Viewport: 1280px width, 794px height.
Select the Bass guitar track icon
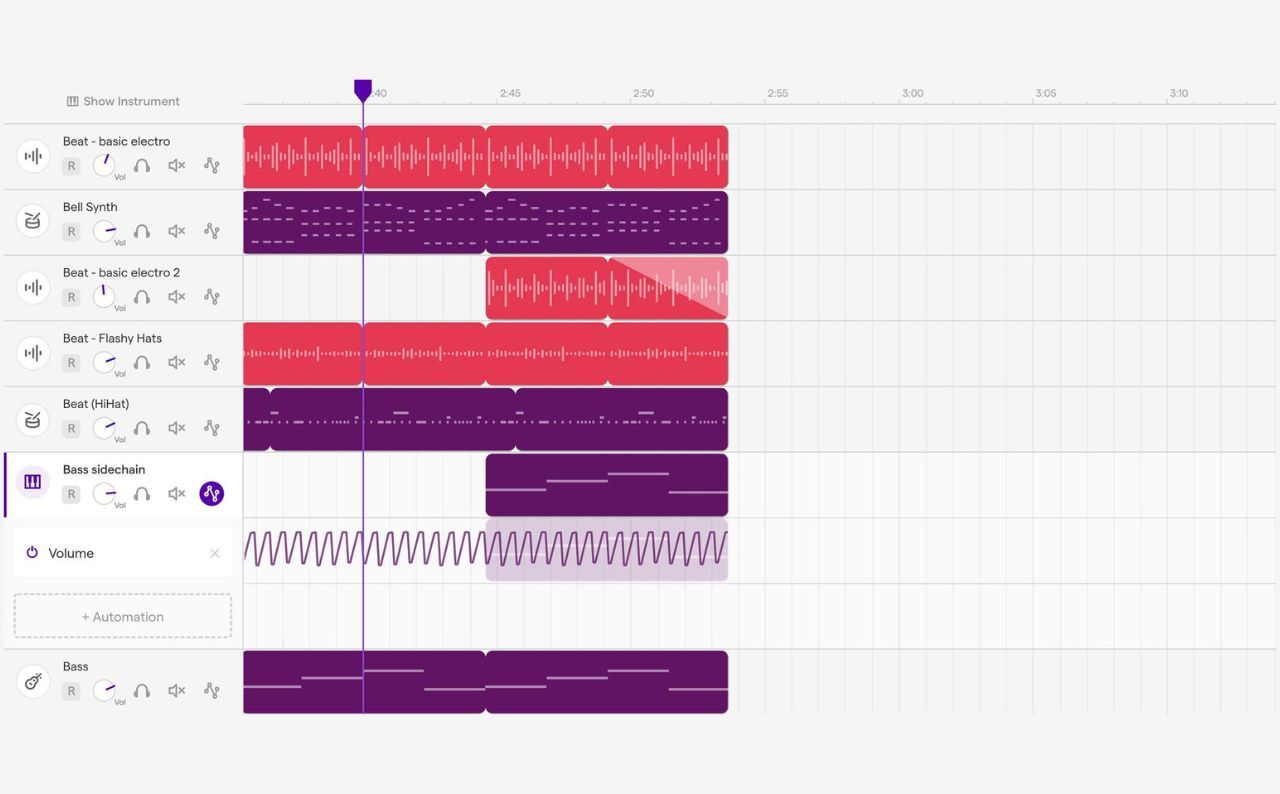[x=33, y=682]
